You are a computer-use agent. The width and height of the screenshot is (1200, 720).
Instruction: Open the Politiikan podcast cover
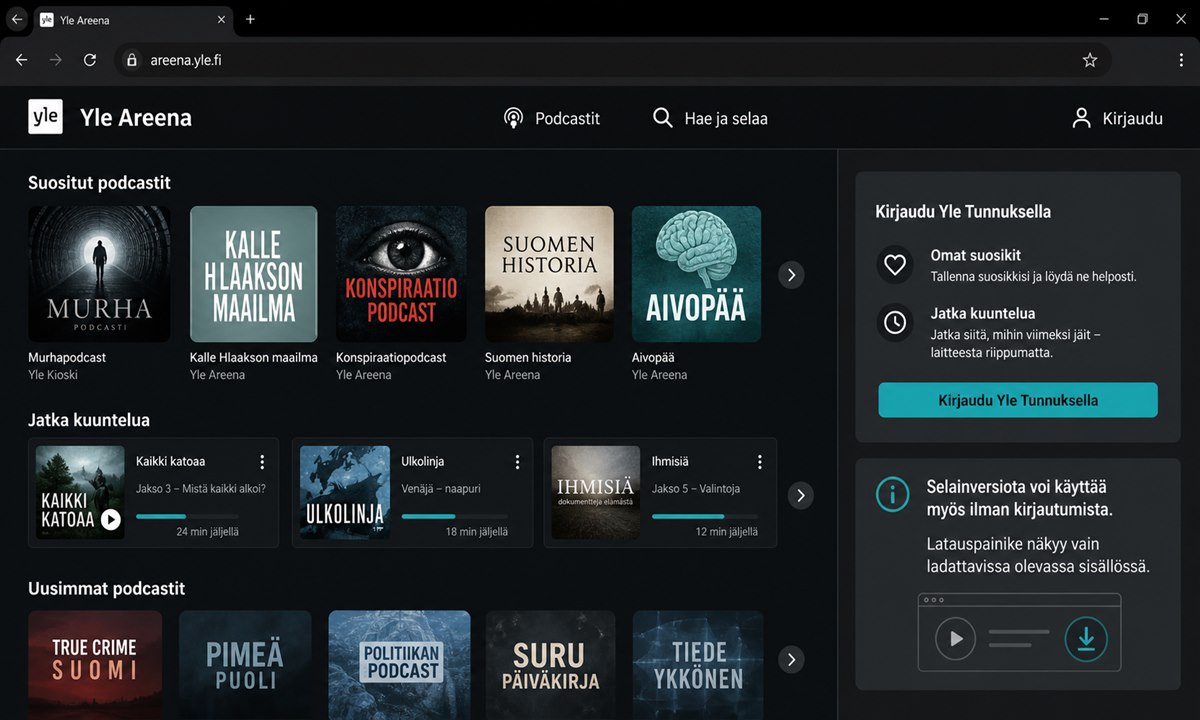[399, 665]
